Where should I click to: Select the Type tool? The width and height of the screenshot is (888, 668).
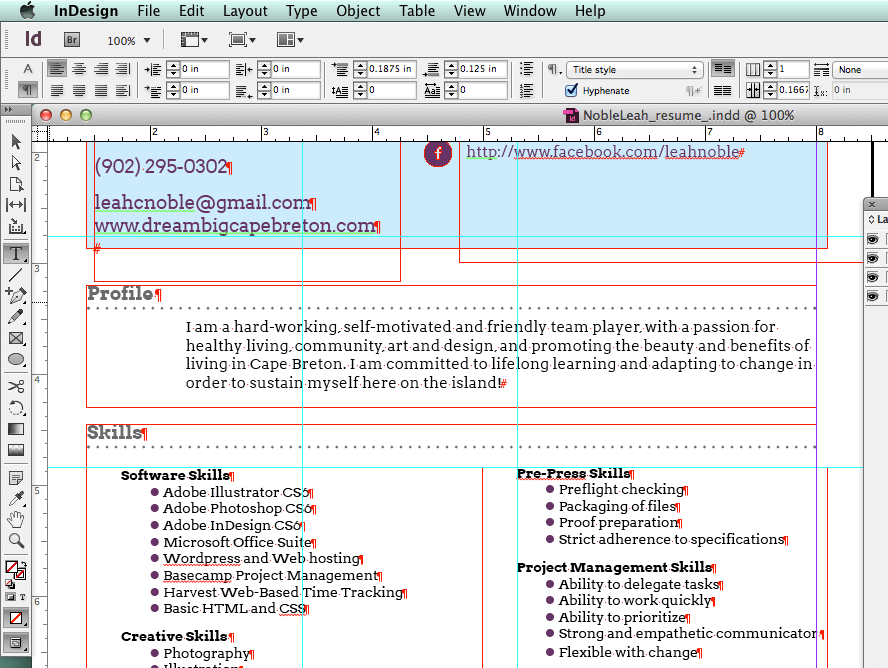[16, 254]
